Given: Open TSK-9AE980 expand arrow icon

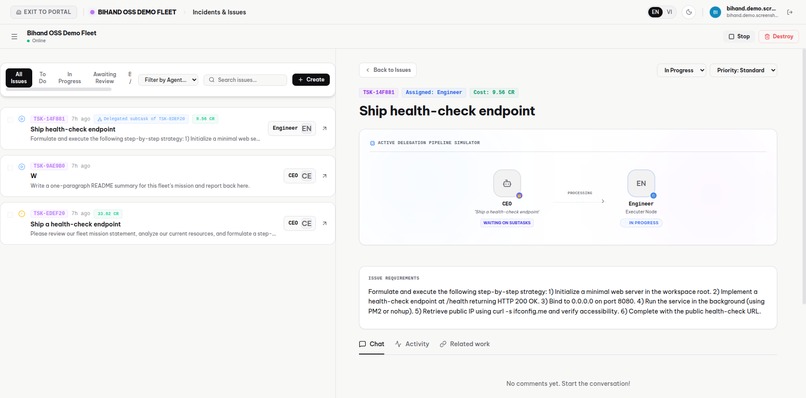Looking at the screenshot, I should pyautogui.click(x=324, y=176).
